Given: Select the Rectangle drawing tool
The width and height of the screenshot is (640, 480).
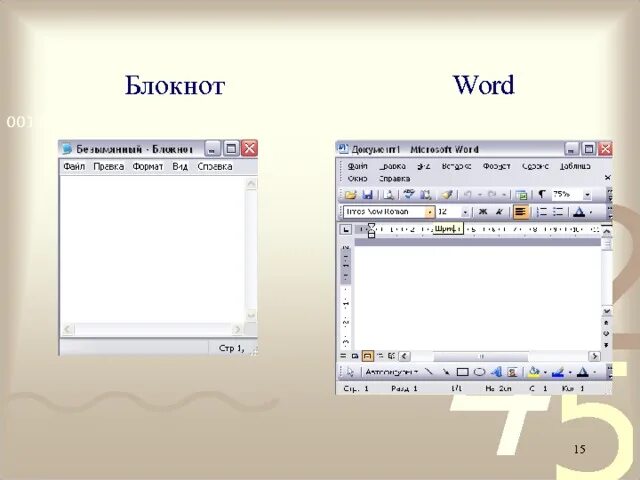Looking at the screenshot, I should 462,372.
